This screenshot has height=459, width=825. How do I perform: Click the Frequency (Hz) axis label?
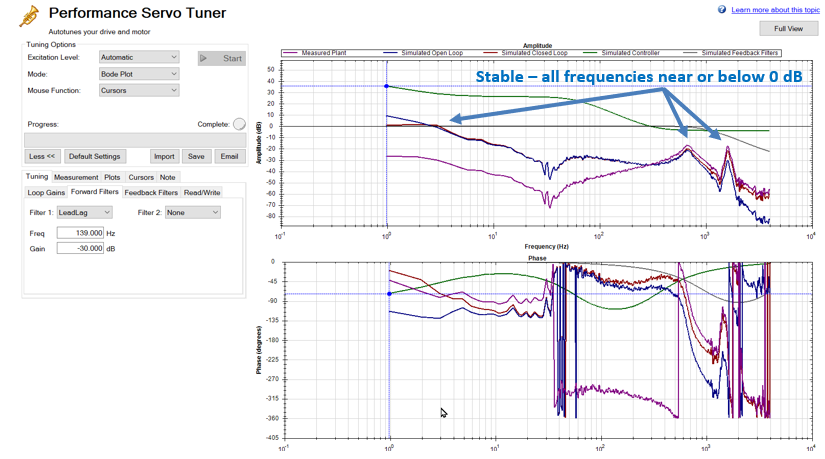[x=546, y=246]
